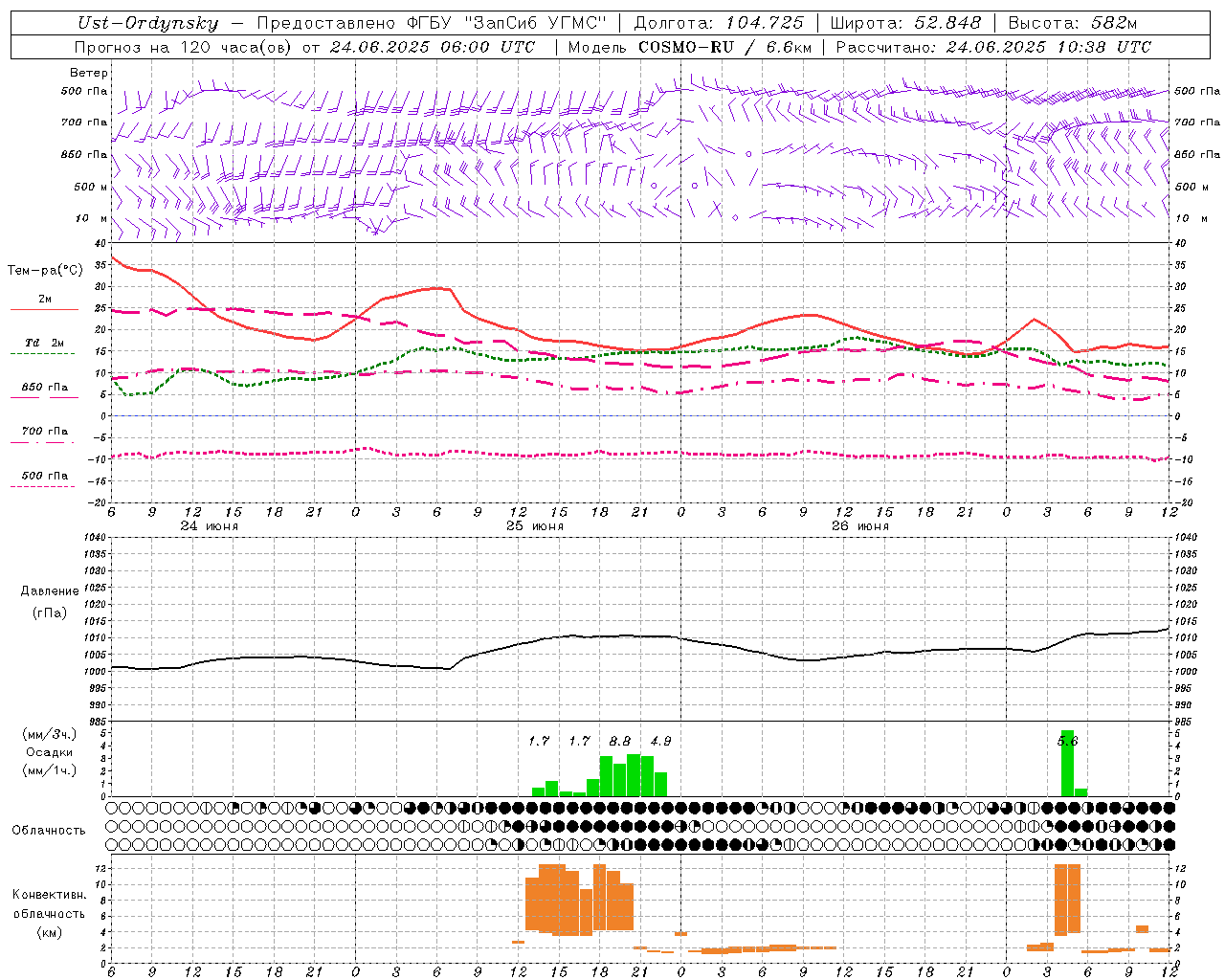Click the Тем-ра(°C) axis label
Image resolution: width=1225 pixels, height=980 pixels.
(45, 271)
